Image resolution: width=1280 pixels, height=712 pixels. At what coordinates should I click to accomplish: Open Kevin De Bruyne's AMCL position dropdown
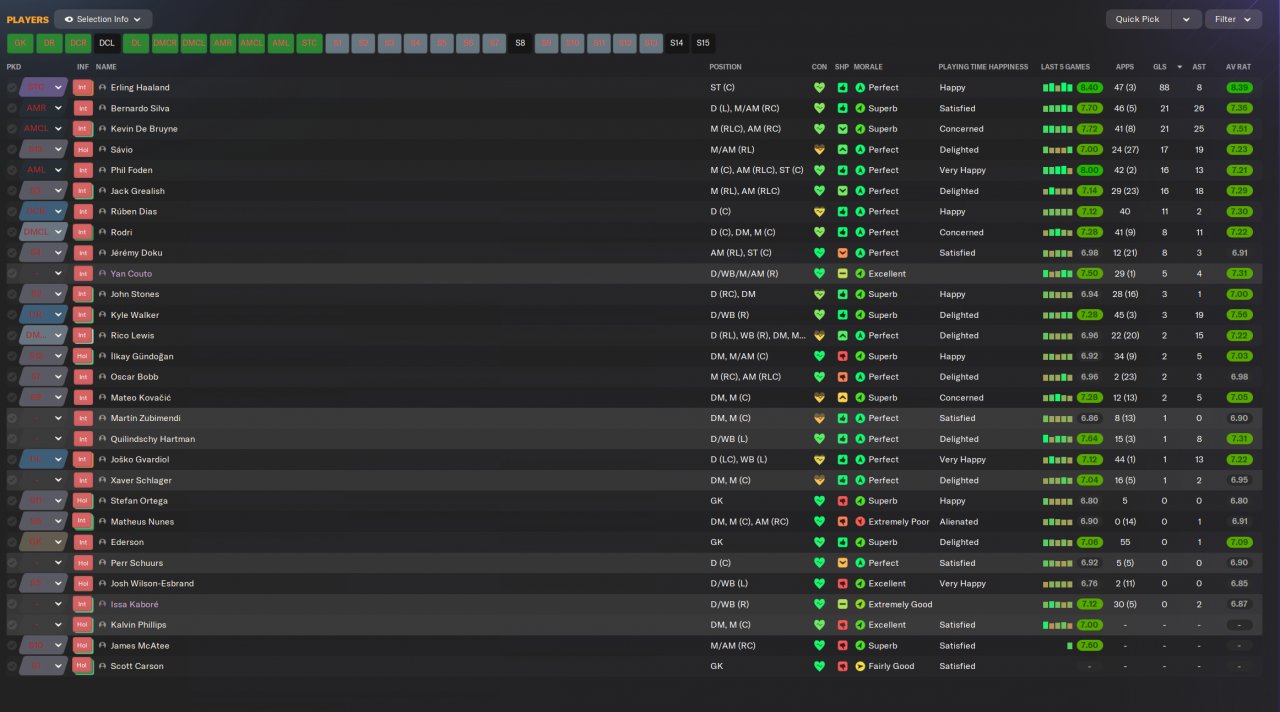coord(43,129)
